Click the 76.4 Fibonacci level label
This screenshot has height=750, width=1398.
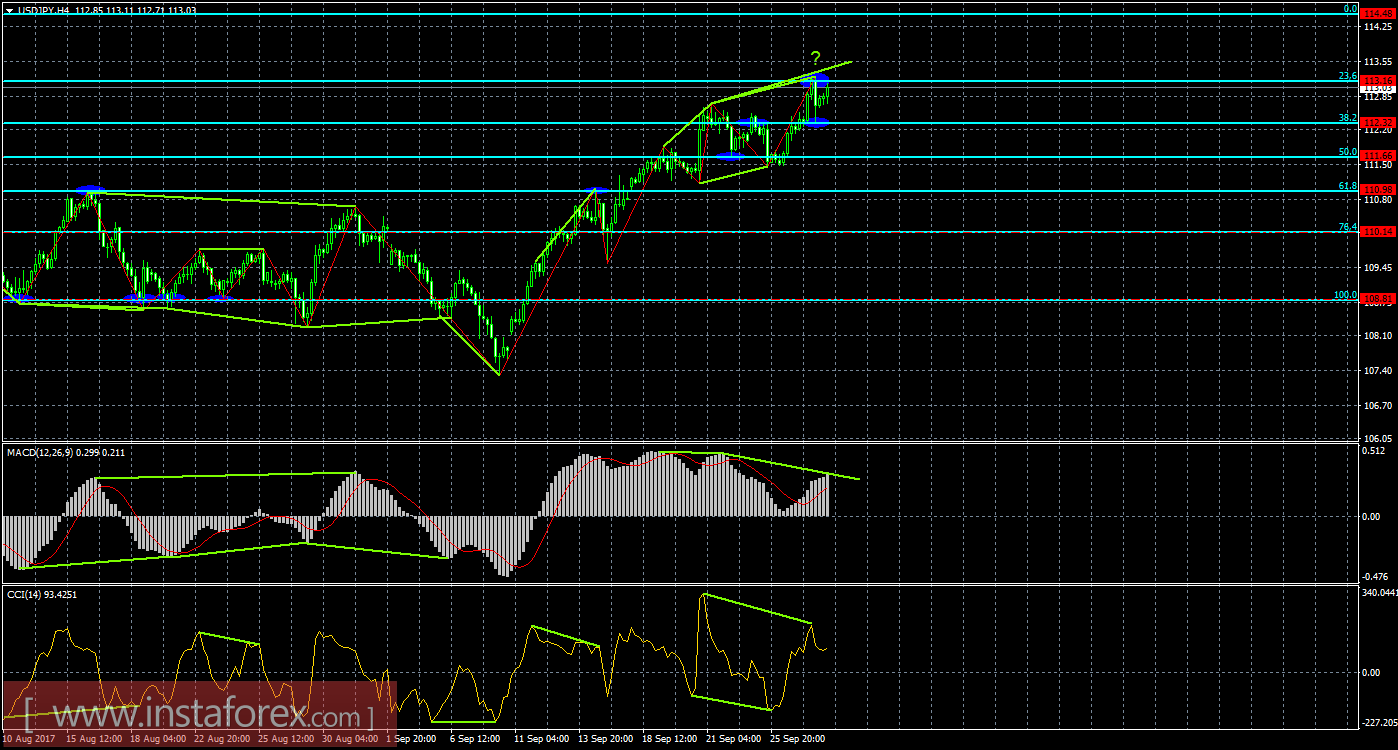point(1347,227)
